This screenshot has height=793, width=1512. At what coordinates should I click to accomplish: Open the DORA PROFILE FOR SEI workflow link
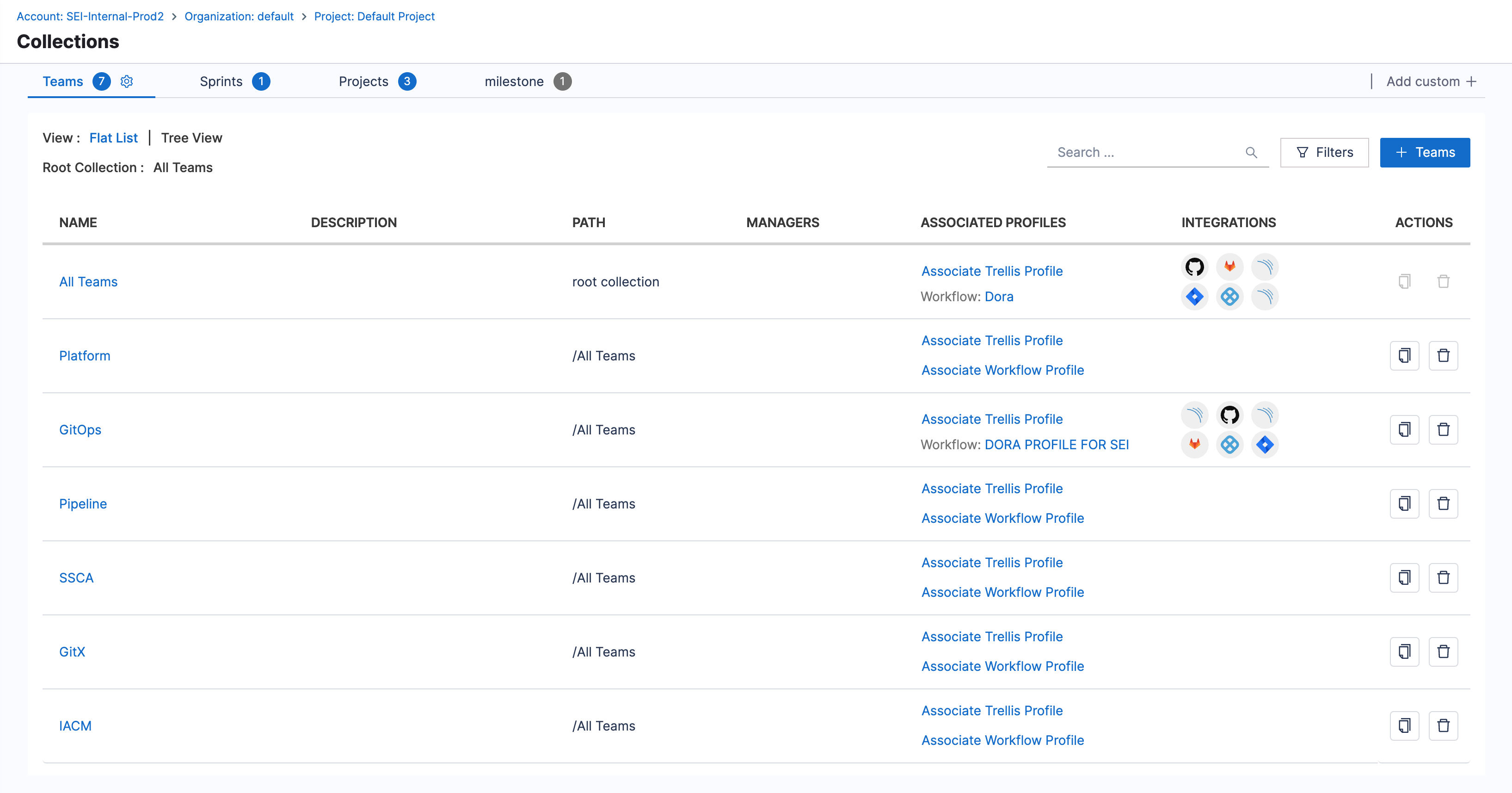(x=1056, y=445)
